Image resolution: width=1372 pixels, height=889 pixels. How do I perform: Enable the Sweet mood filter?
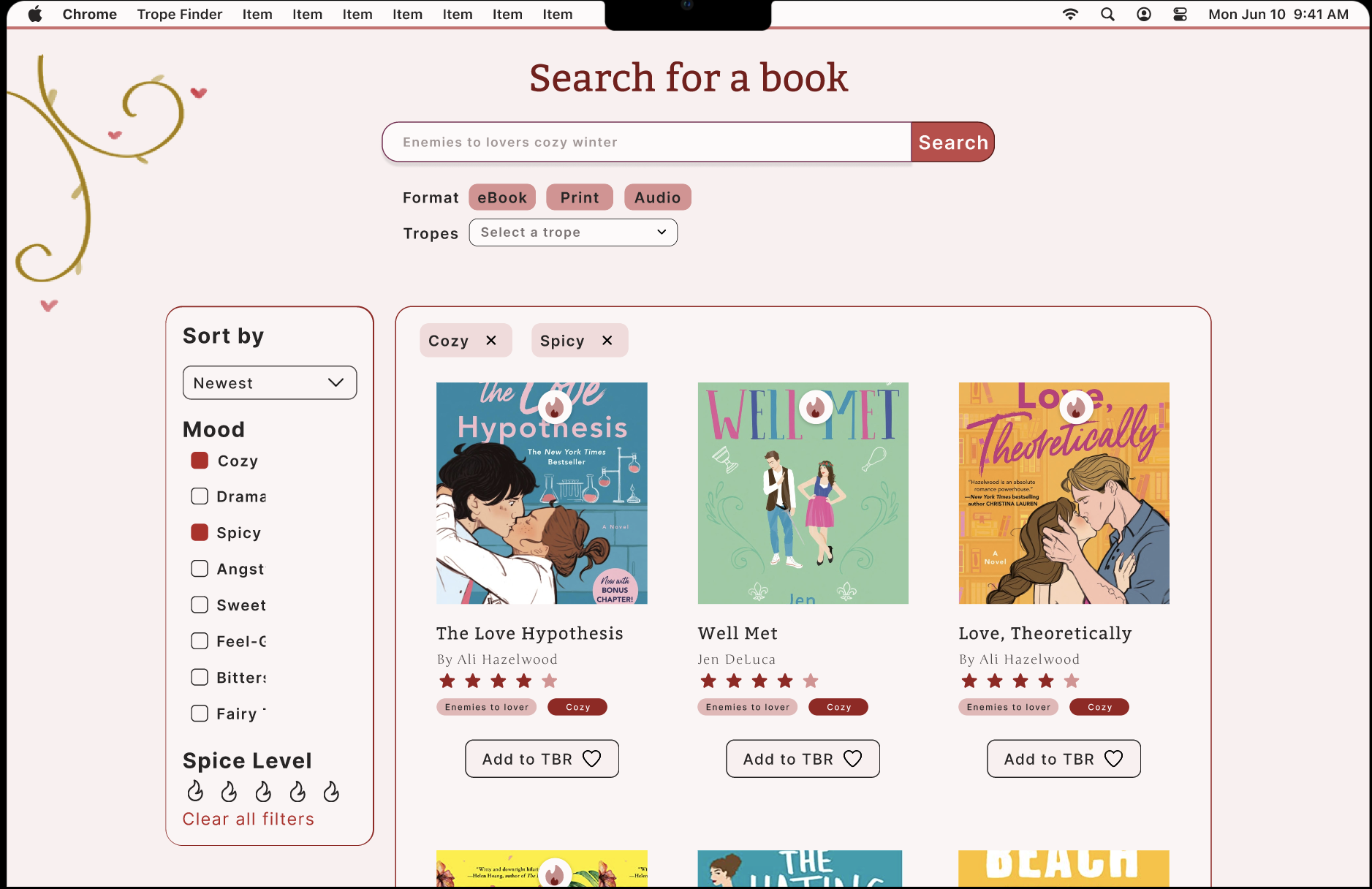click(200, 605)
